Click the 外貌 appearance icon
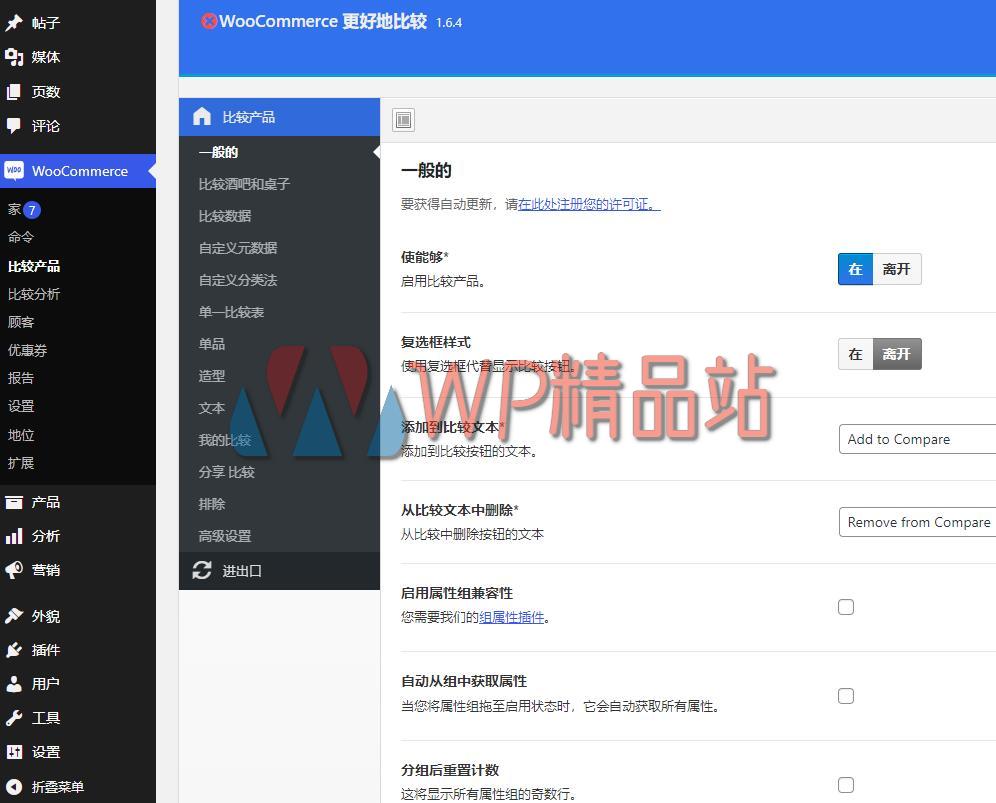 click(x=15, y=615)
